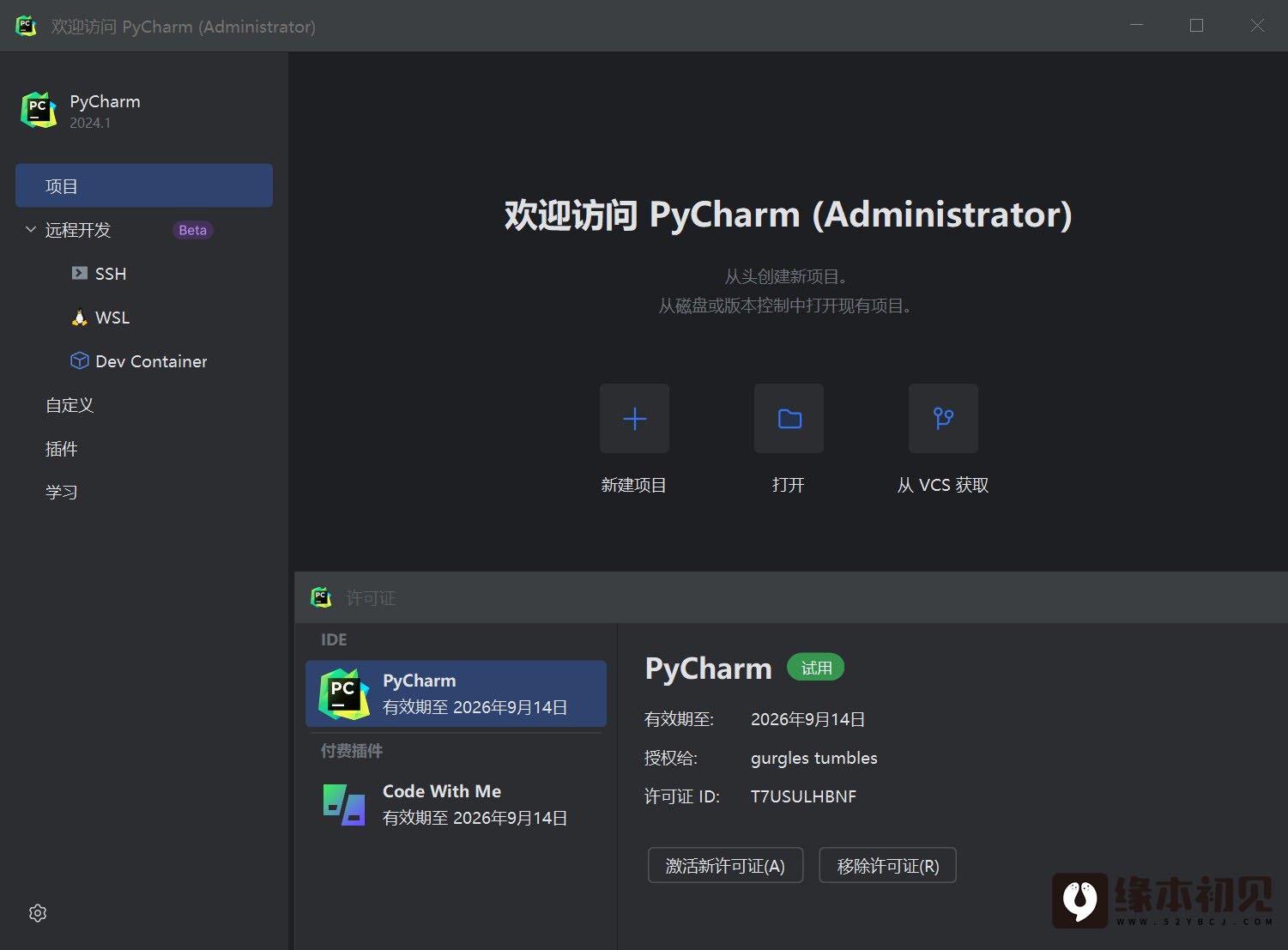1288x950 pixels.
Task: Open the settings gear at bottom left
Action: pos(38,913)
